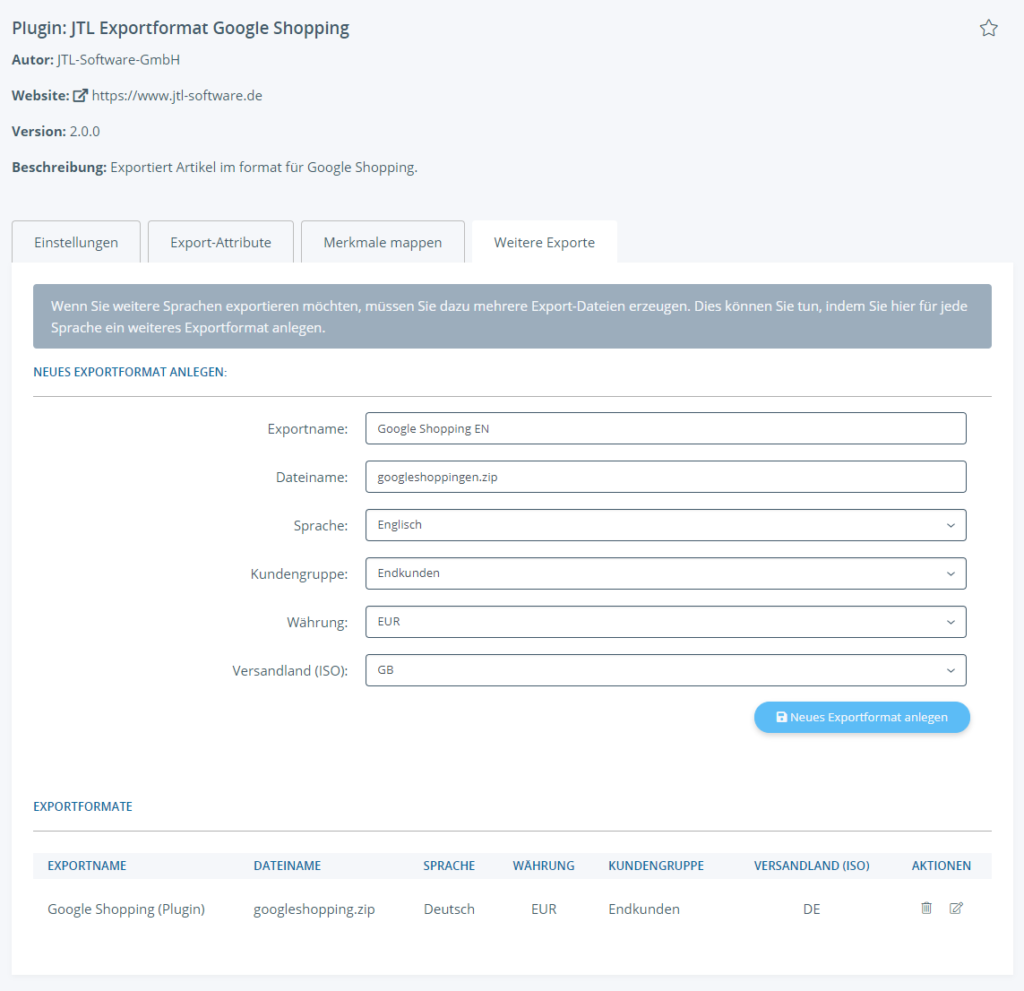Click the Google Shopping (Plugin) row name

point(126,909)
